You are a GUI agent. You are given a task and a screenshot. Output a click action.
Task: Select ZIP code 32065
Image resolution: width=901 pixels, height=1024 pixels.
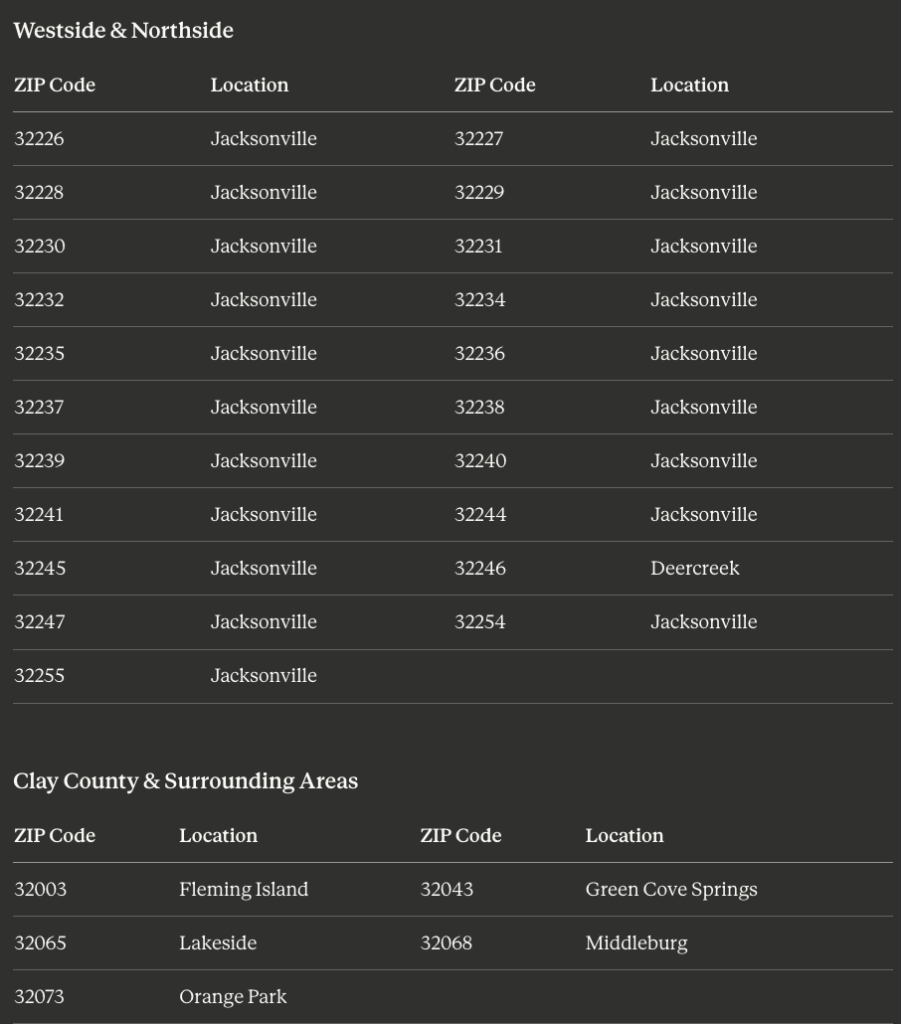[40, 943]
